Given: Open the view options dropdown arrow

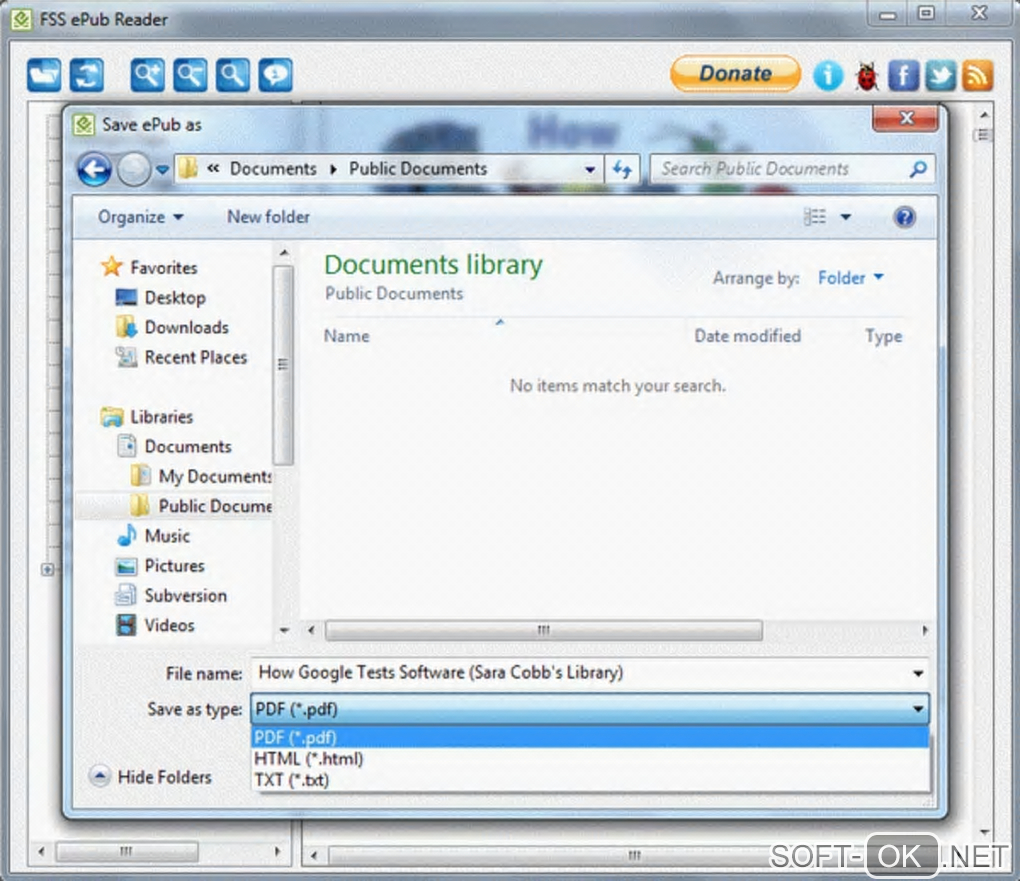Looking at the screenshot, I should 846,217.
